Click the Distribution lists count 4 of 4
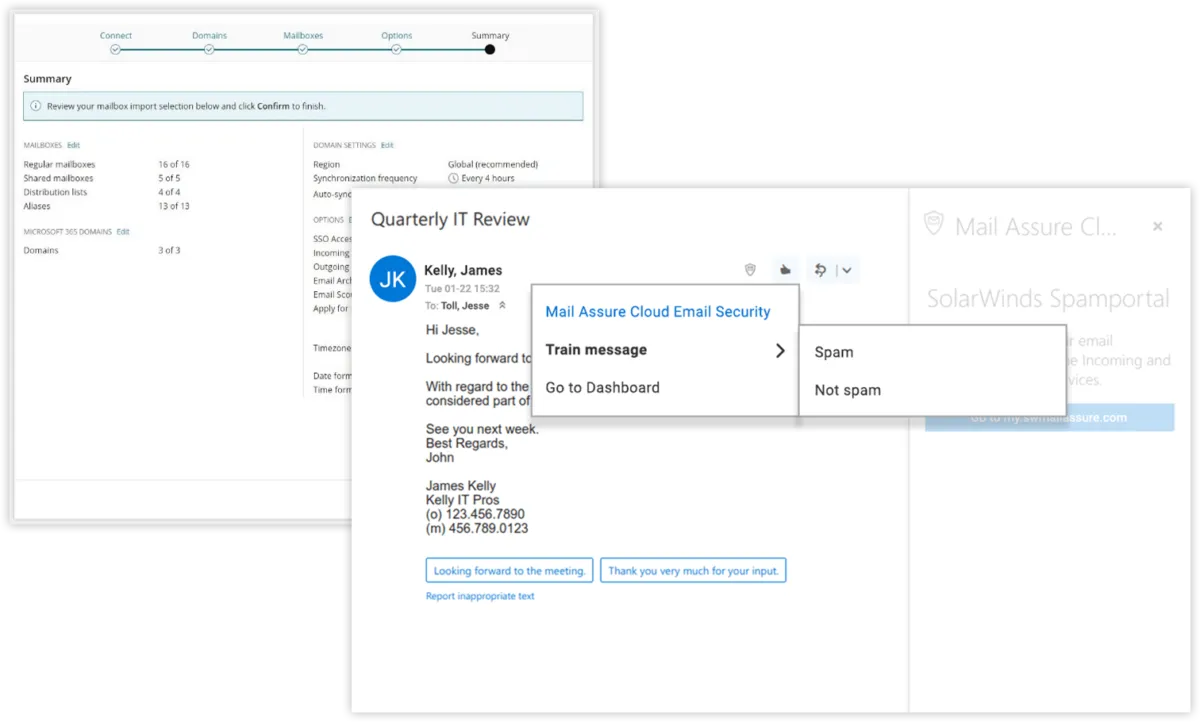This screenshot has width=1200, height=722. (169, 192)
